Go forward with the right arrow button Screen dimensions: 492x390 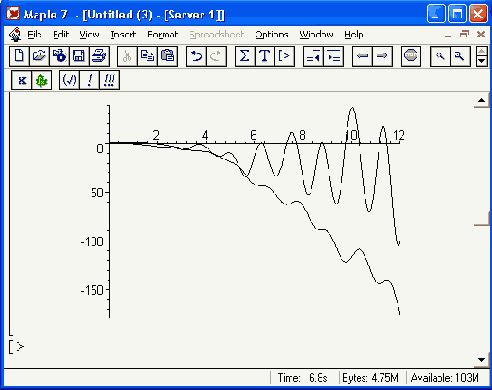click(382, 56)
